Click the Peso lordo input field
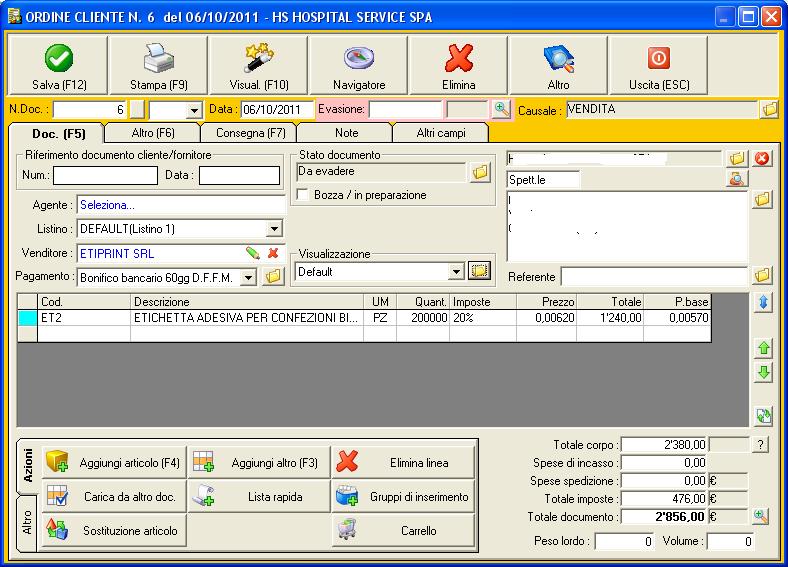788x567 pixels. pos(624,541)
